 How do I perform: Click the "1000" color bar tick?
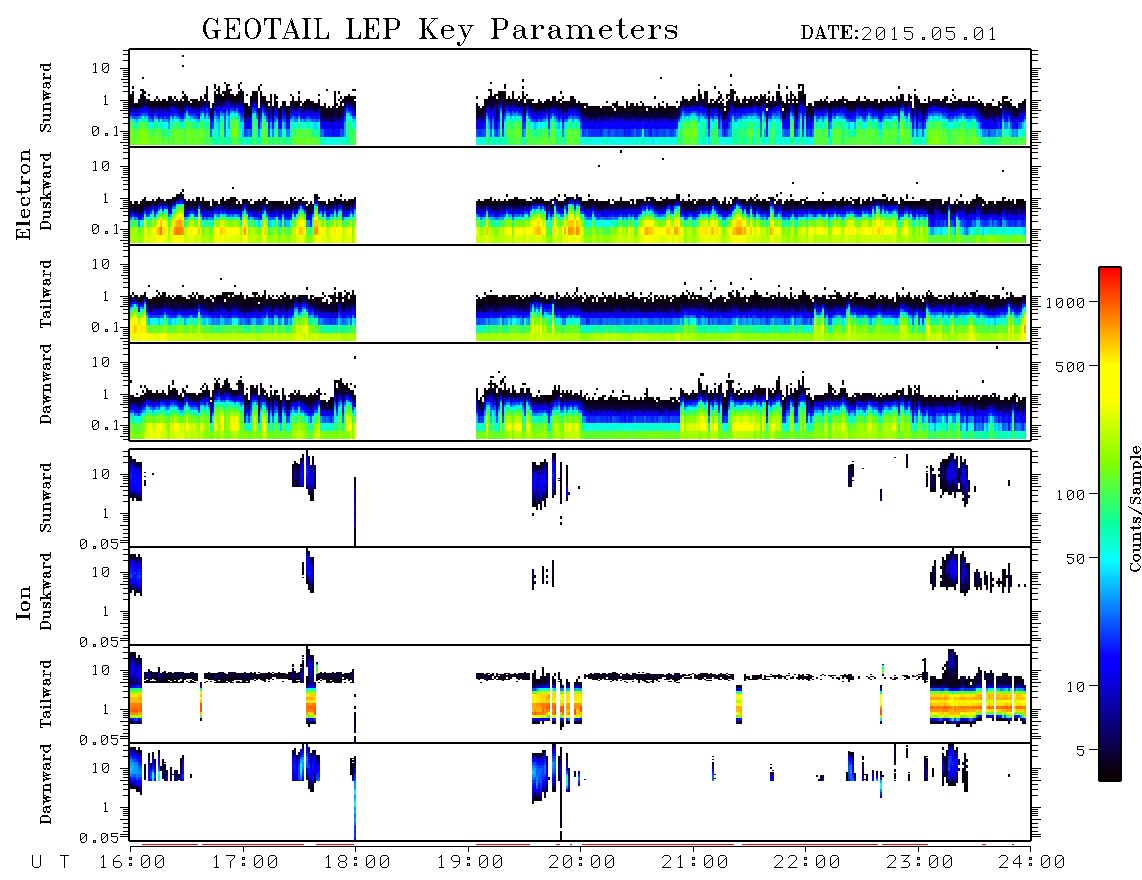tap(1066, 302)
